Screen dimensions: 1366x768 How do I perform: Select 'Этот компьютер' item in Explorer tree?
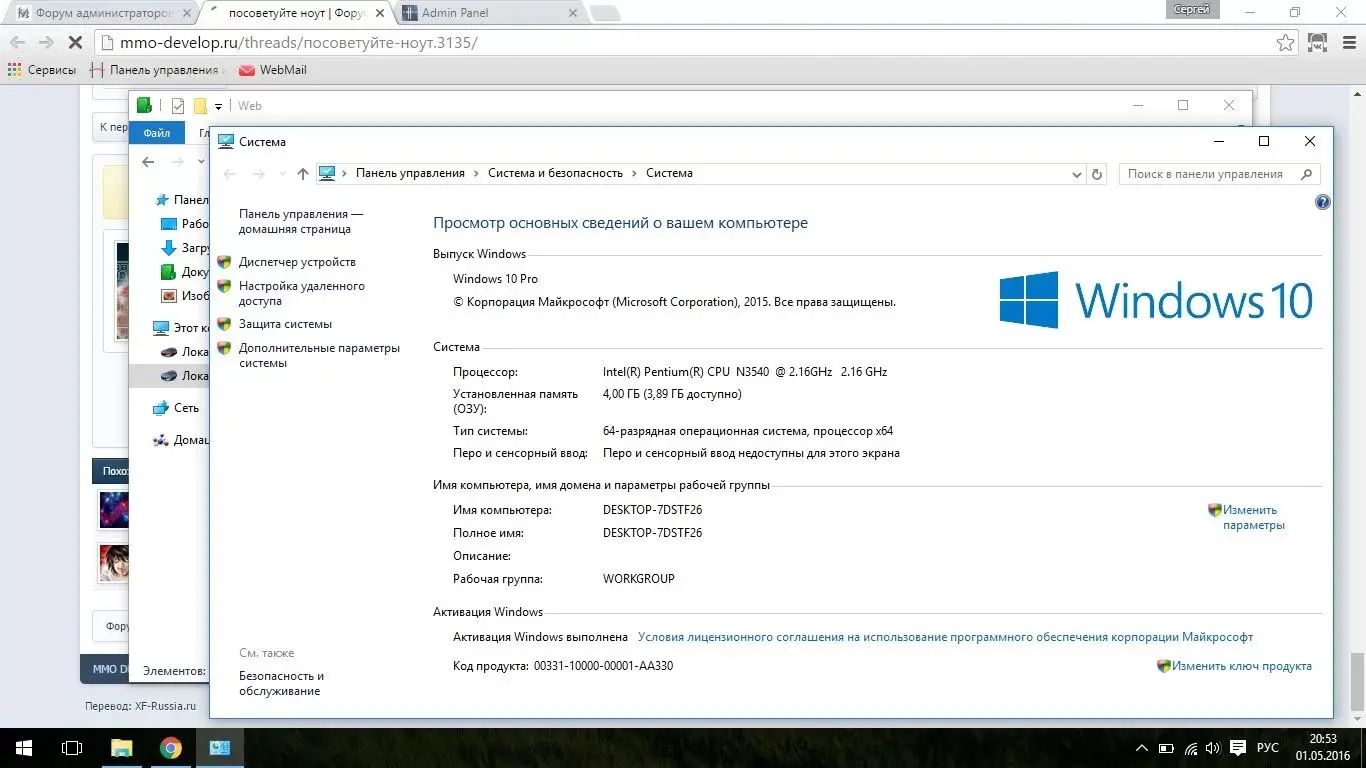pyautogui.click(x=181, y=327)
